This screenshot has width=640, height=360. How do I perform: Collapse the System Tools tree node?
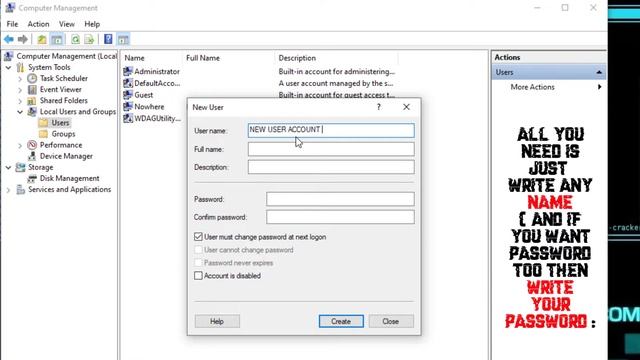[x=9, y=67]
